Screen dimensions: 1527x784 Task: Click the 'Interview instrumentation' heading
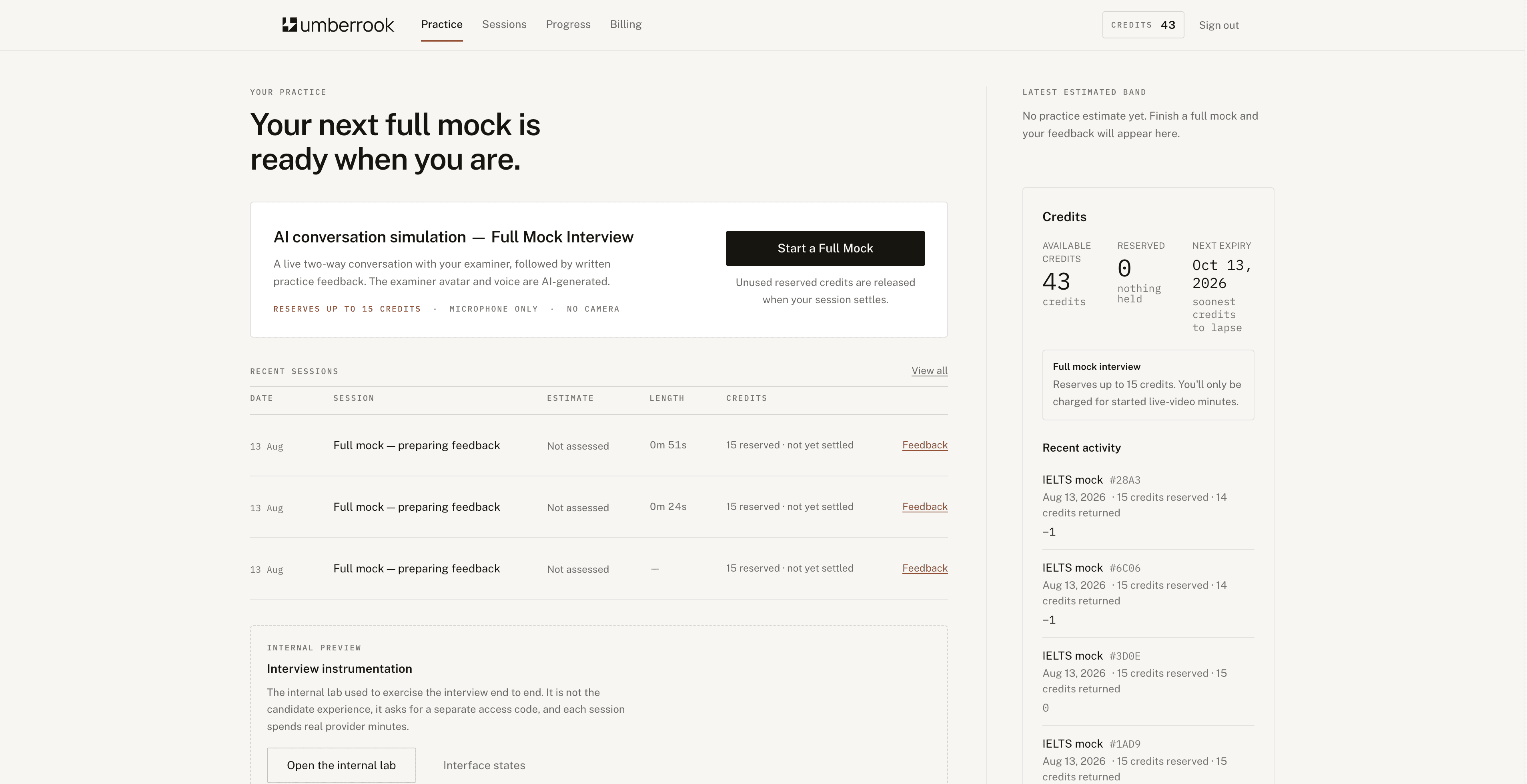[x=339, y=668]
